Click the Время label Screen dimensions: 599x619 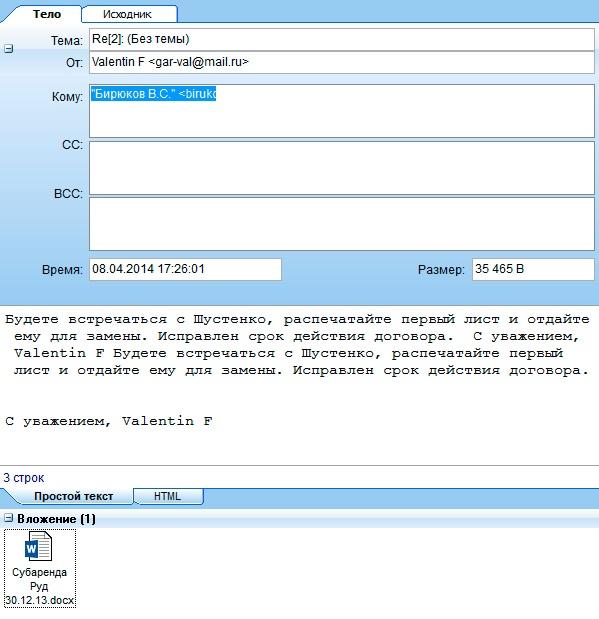point(62,270)
